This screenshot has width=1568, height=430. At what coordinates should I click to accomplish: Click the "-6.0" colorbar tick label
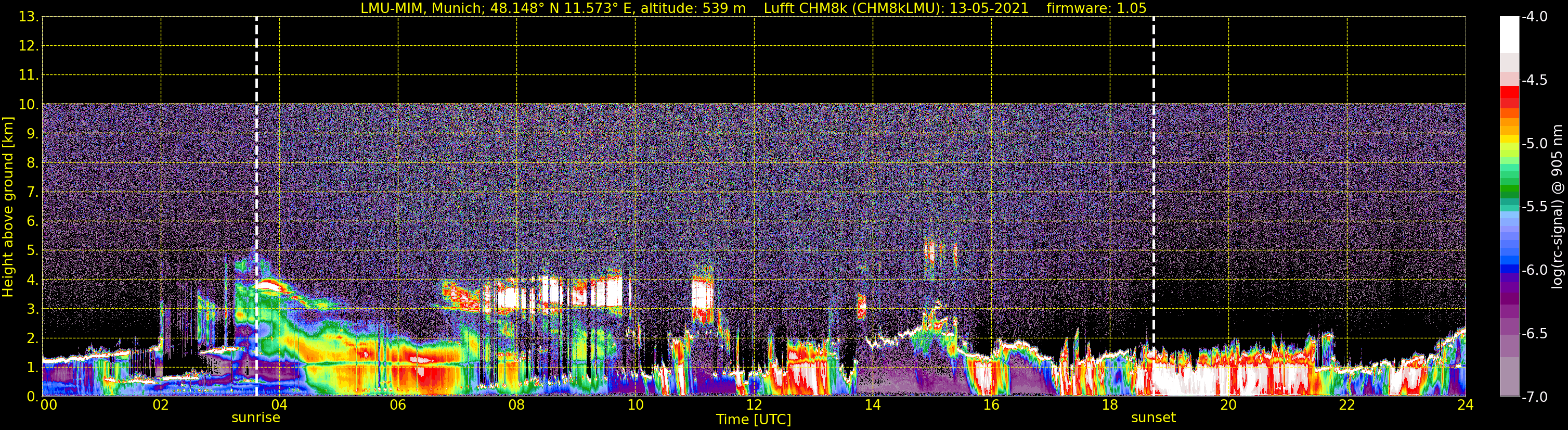coord(1535,270)
